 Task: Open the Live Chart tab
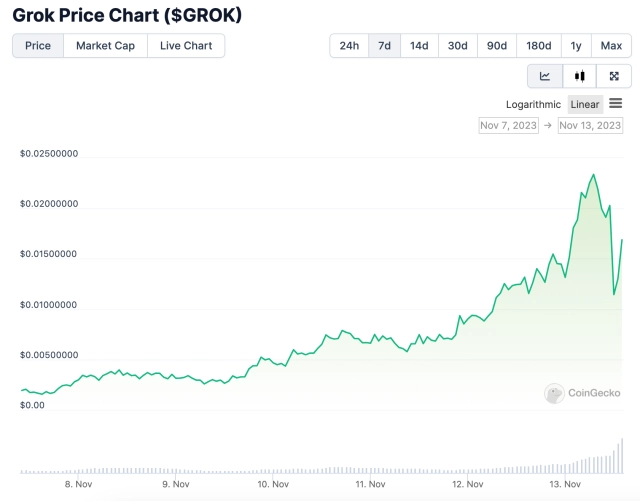coord(186,46)
